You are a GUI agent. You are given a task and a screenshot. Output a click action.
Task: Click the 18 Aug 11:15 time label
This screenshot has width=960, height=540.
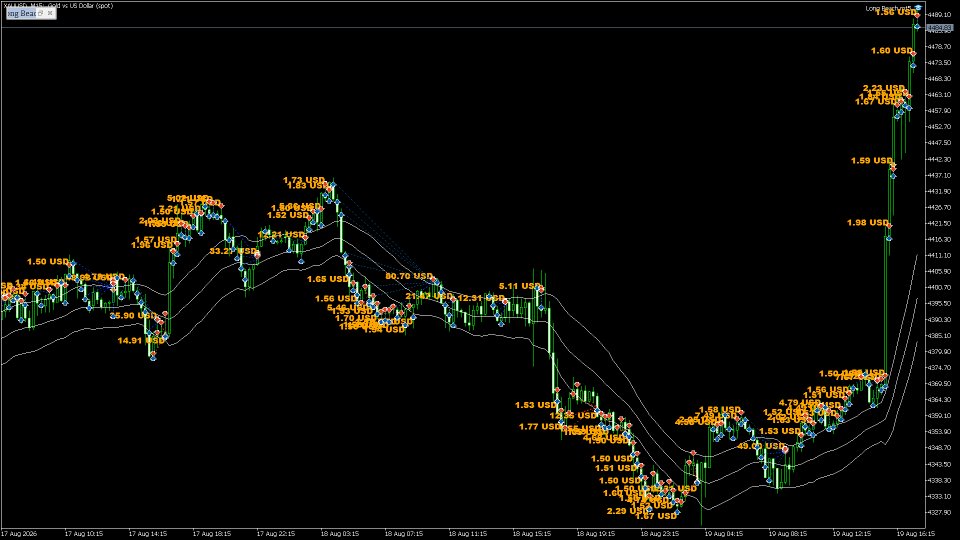pos(467,534)
